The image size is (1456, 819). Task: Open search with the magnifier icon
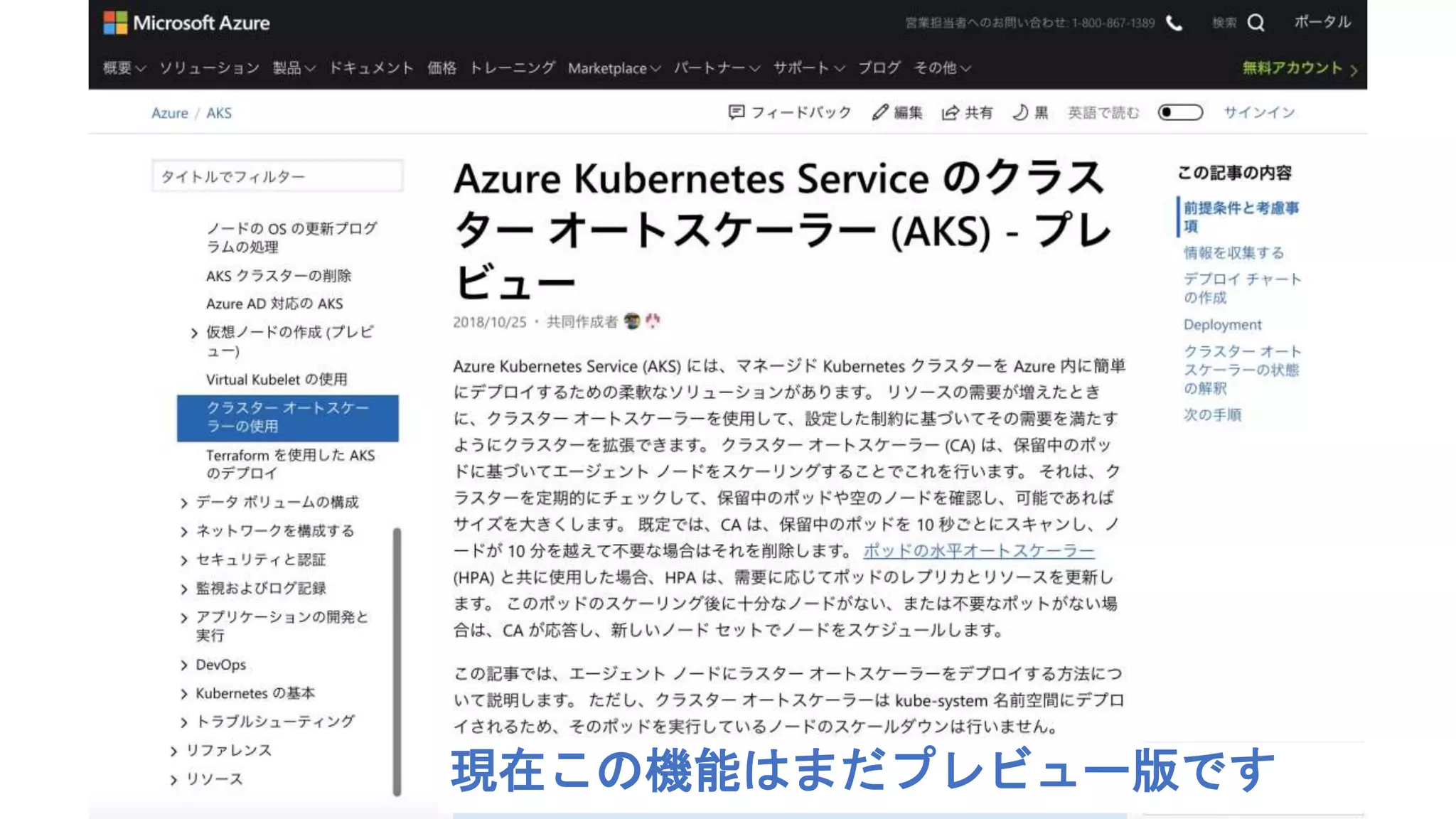point(1256,23)
